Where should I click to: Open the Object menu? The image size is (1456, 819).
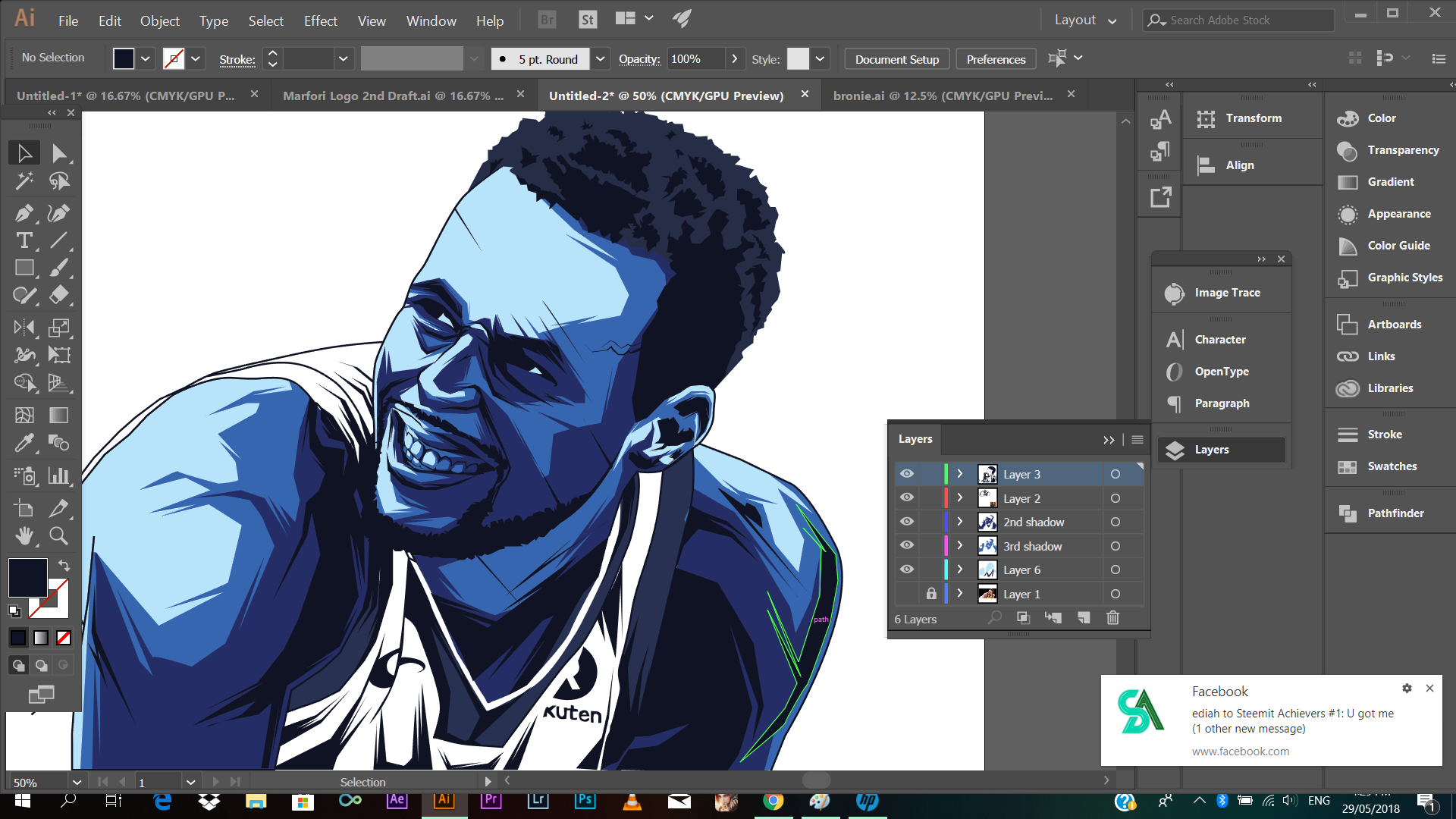[160, 20]
